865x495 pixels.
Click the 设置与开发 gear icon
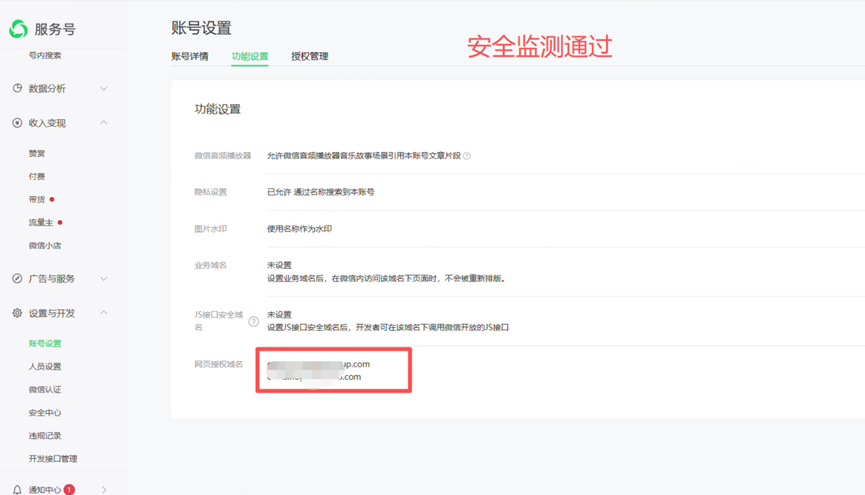pos(17,313)
